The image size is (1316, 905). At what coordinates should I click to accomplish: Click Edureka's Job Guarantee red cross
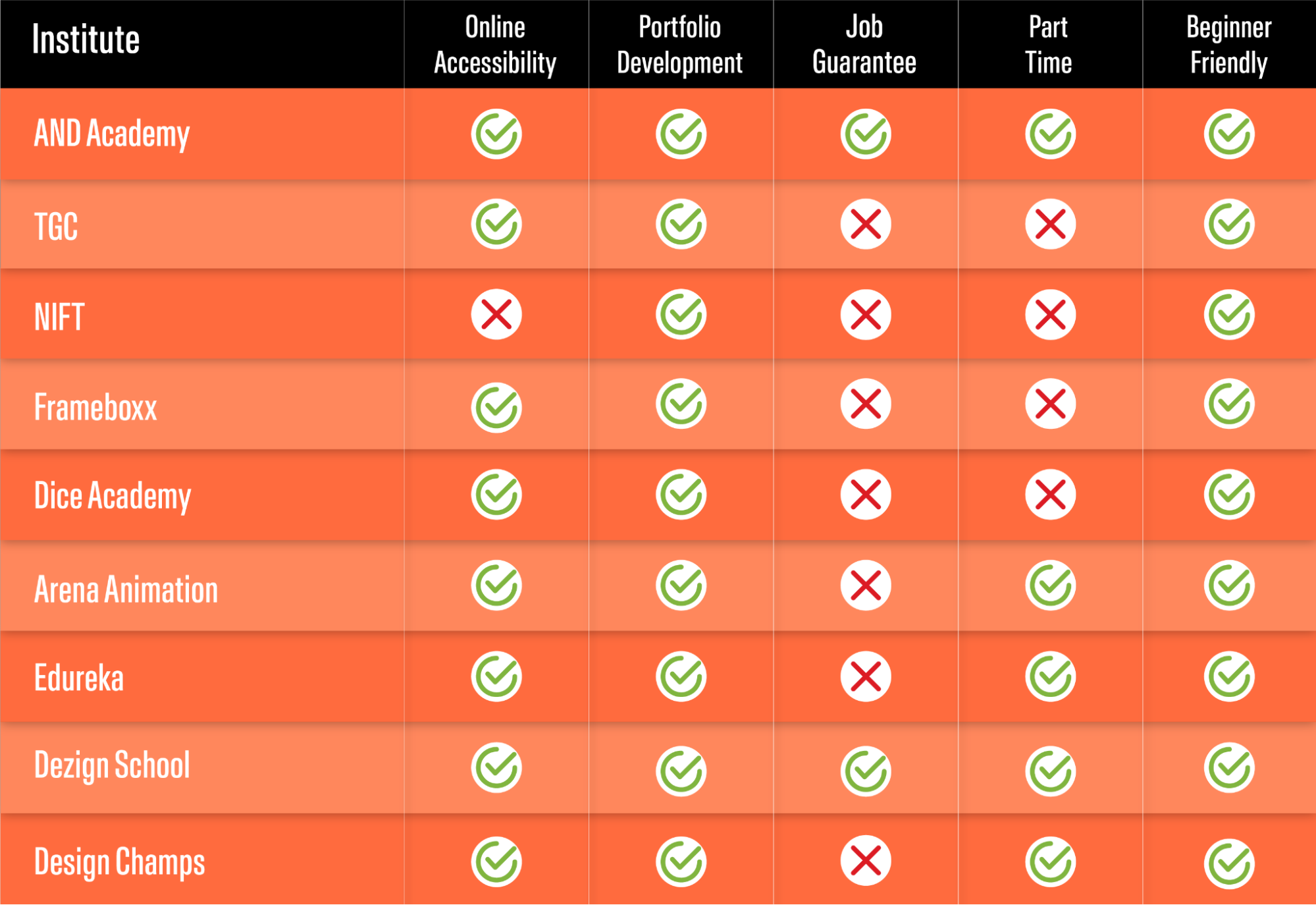[866, 676]
